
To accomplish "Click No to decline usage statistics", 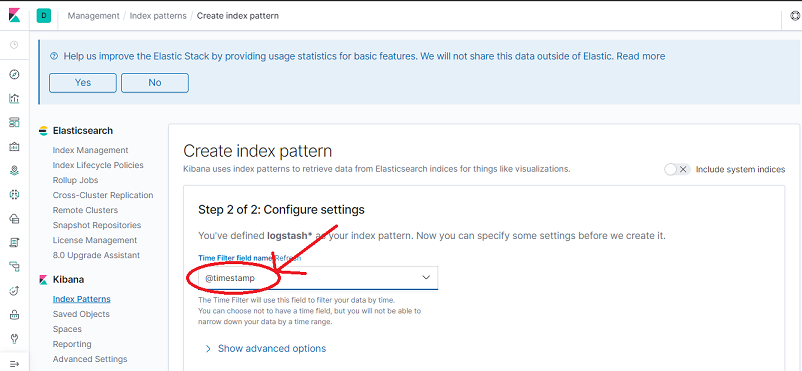I will [x=155, y=82].
